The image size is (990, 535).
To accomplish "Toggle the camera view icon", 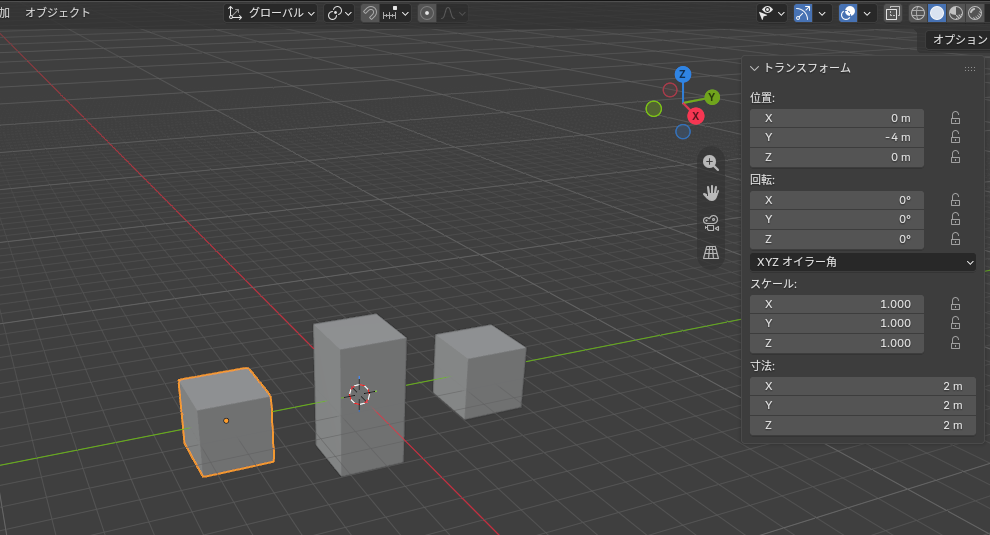I will pos(711,223).
